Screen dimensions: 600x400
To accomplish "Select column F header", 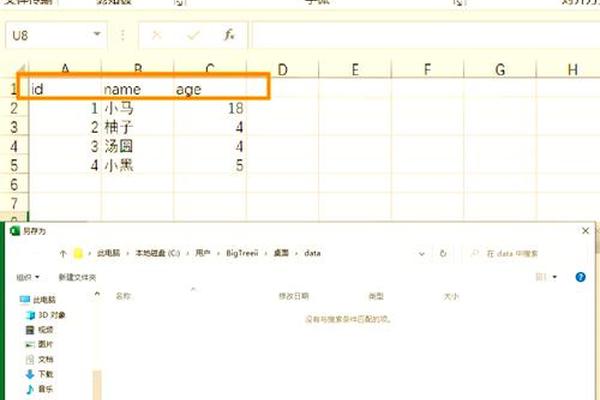I will pyautogui.click(x=427, y=70).
